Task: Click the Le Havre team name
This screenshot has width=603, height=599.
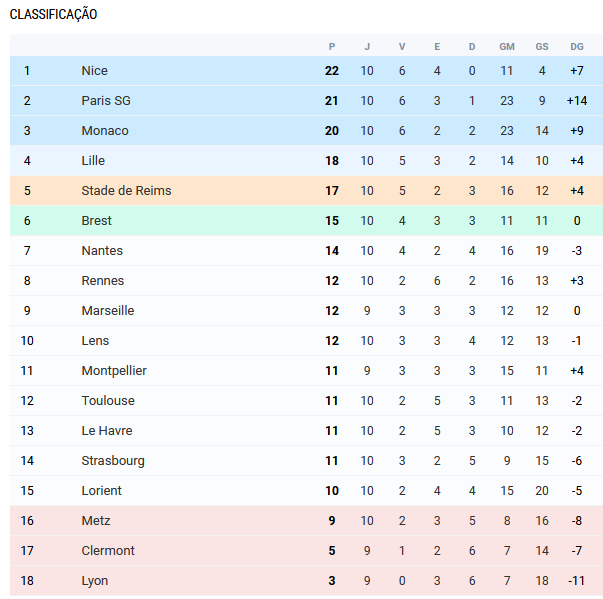Action: point(107,431)
